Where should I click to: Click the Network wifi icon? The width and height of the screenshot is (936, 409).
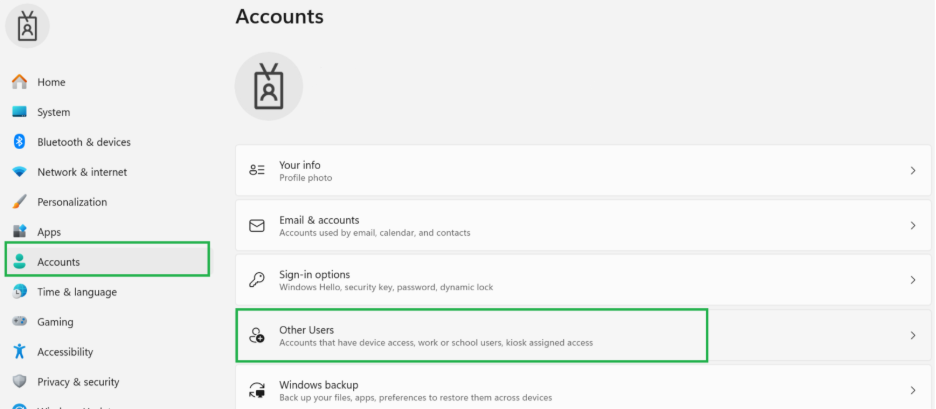pyautogui.click(x=20, y=172)
